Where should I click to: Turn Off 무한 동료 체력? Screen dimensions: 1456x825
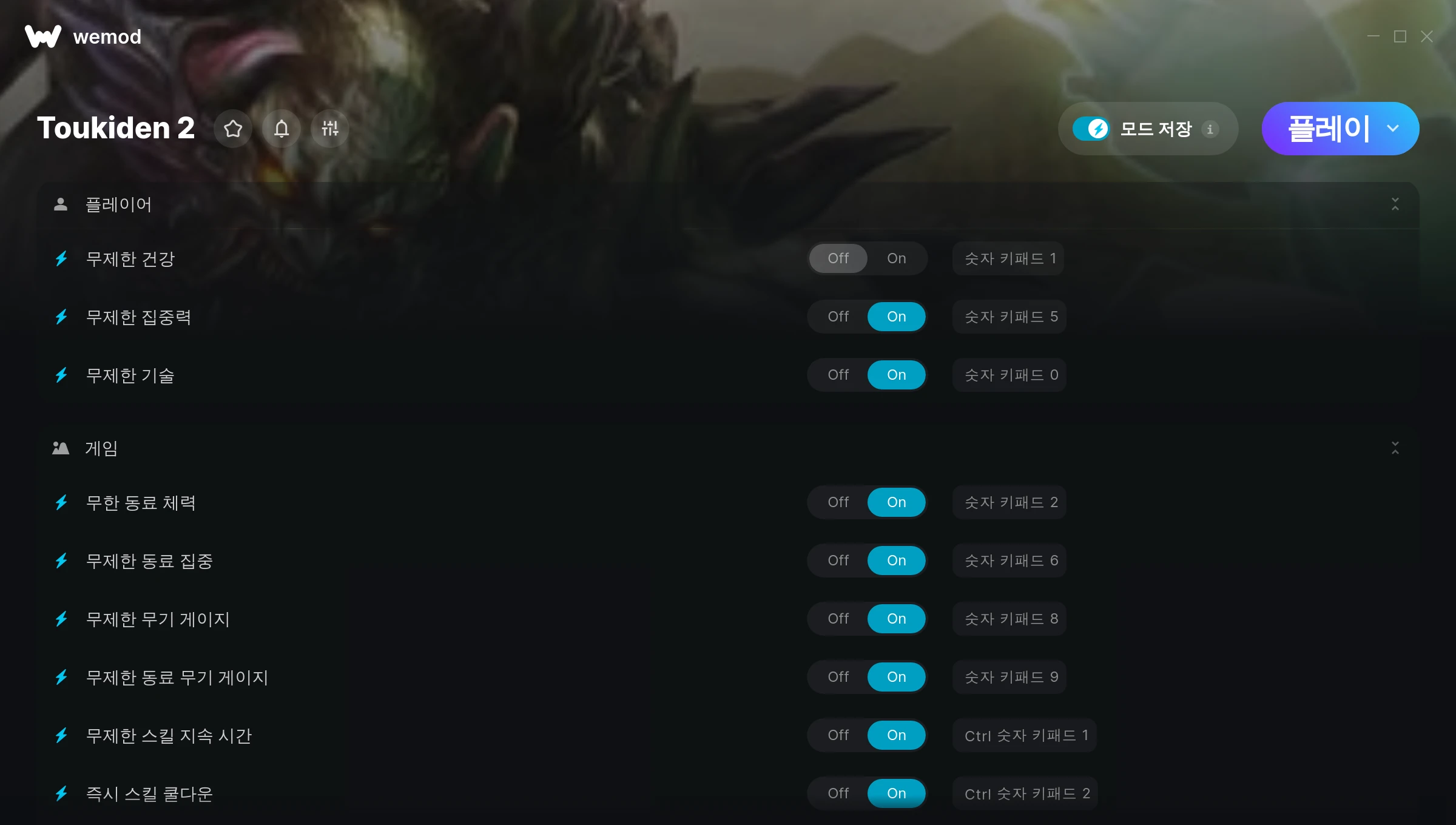tap(838, 502)
